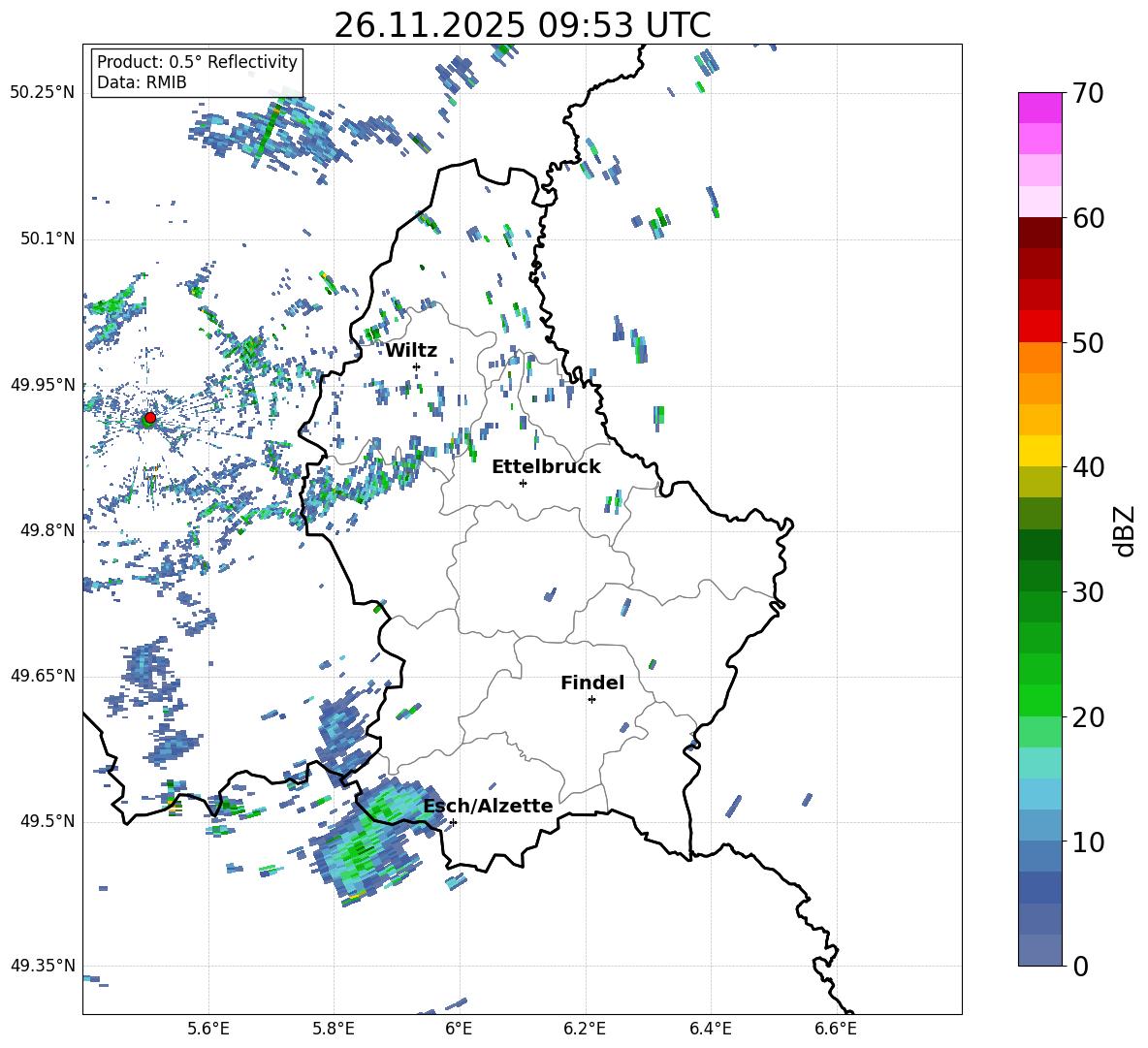Click the magenta top colorbar segment
The width and height of the screenshot is (1148, 1048).
pos(1040,108)
